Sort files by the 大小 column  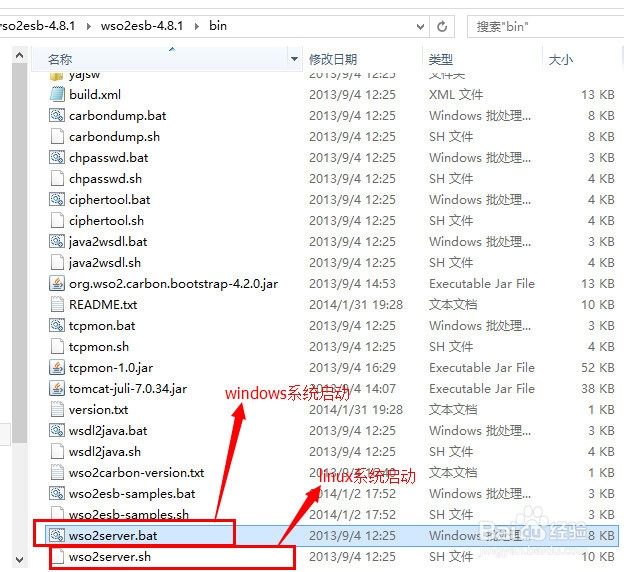pyautogui.click(x=560, y=60)
